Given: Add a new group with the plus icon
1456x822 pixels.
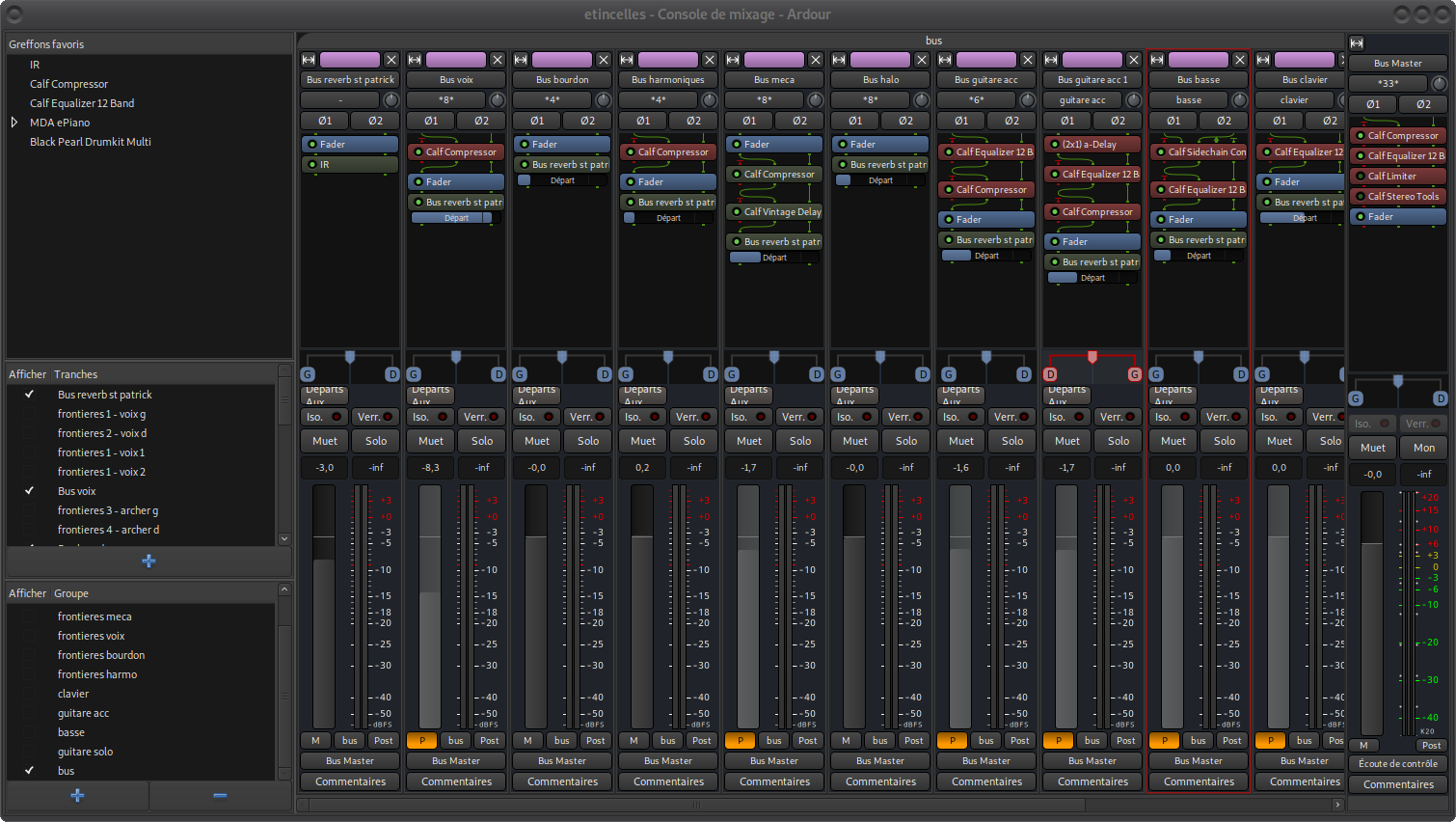Looking at the screenshot, I should pyautogui.click(x=77, y=795).
